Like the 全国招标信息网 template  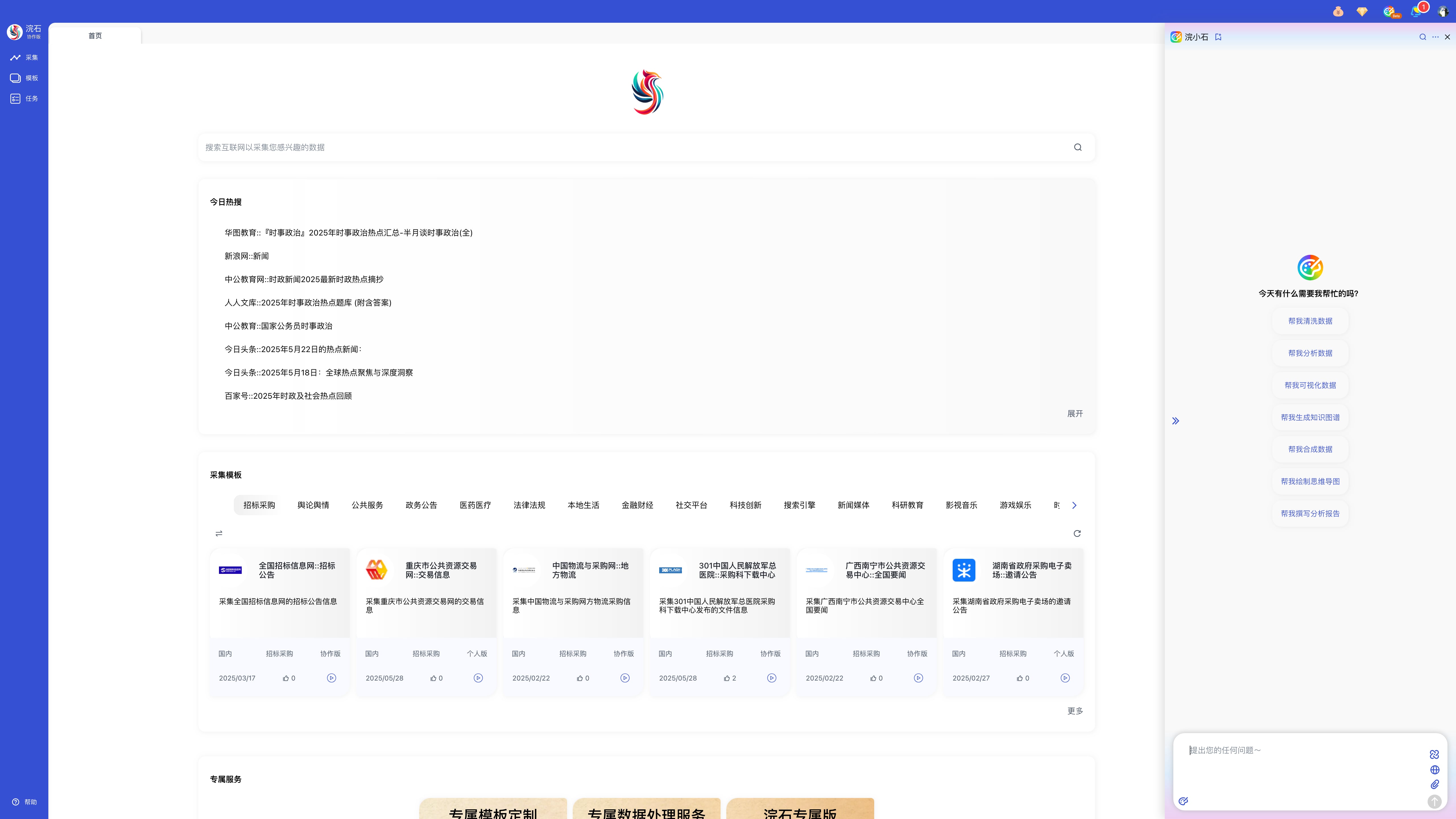tap(286, 678)
